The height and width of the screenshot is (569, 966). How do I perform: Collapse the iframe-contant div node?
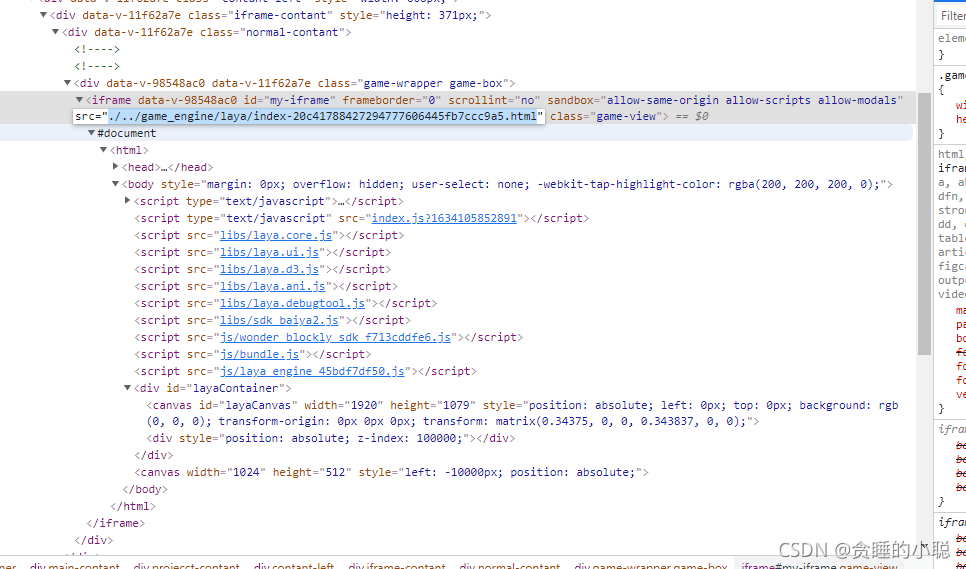pos(43,15)
